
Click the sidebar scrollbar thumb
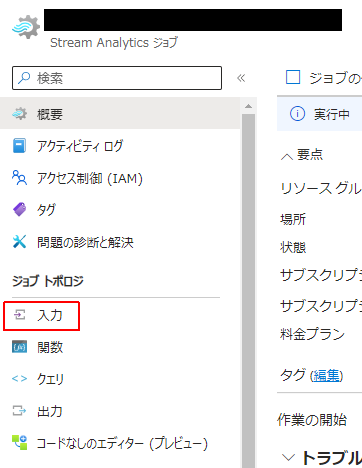click(248, 290)
